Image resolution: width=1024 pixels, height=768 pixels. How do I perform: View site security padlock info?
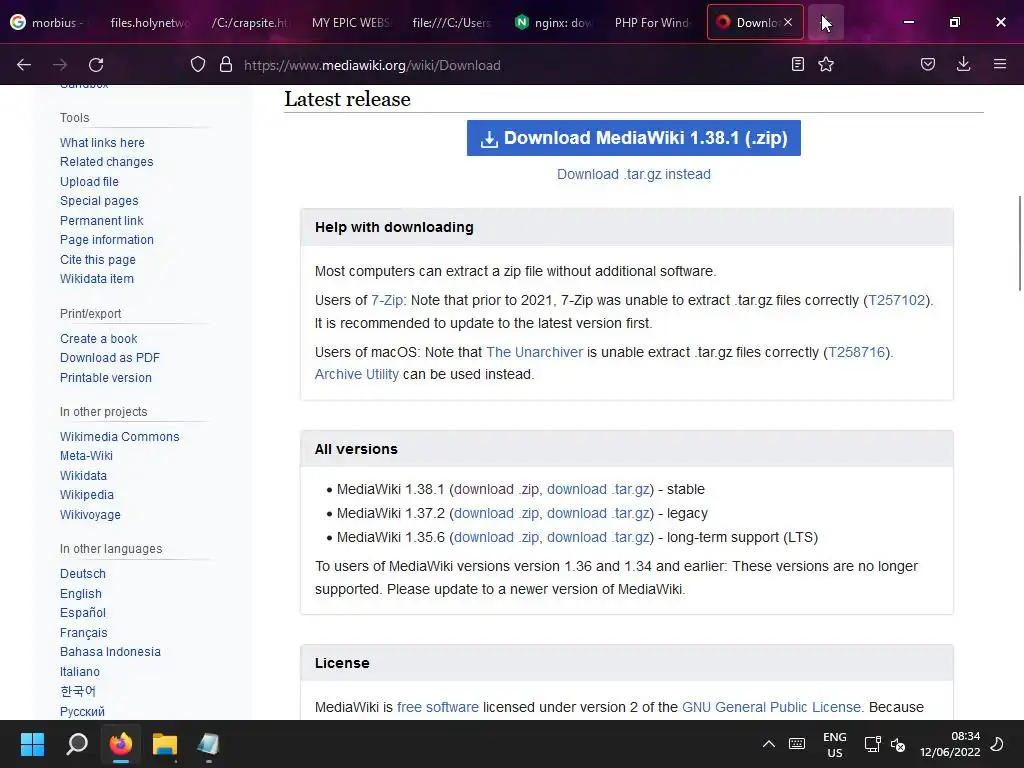(226, 65)
